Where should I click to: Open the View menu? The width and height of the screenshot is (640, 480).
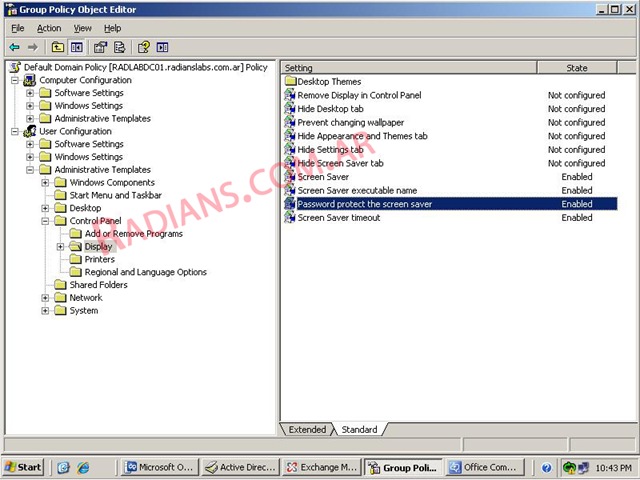pos(82,28)
